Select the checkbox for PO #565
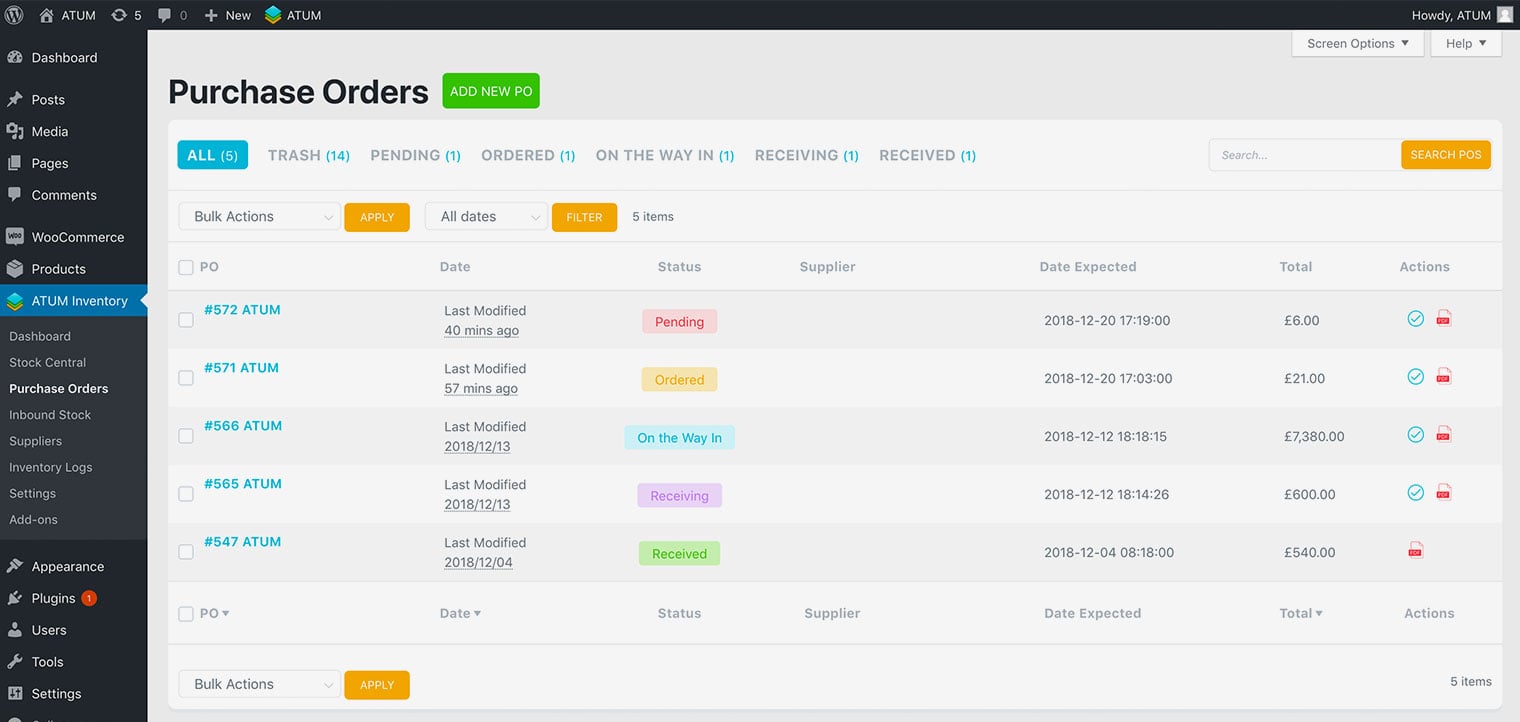 point(186,494)
